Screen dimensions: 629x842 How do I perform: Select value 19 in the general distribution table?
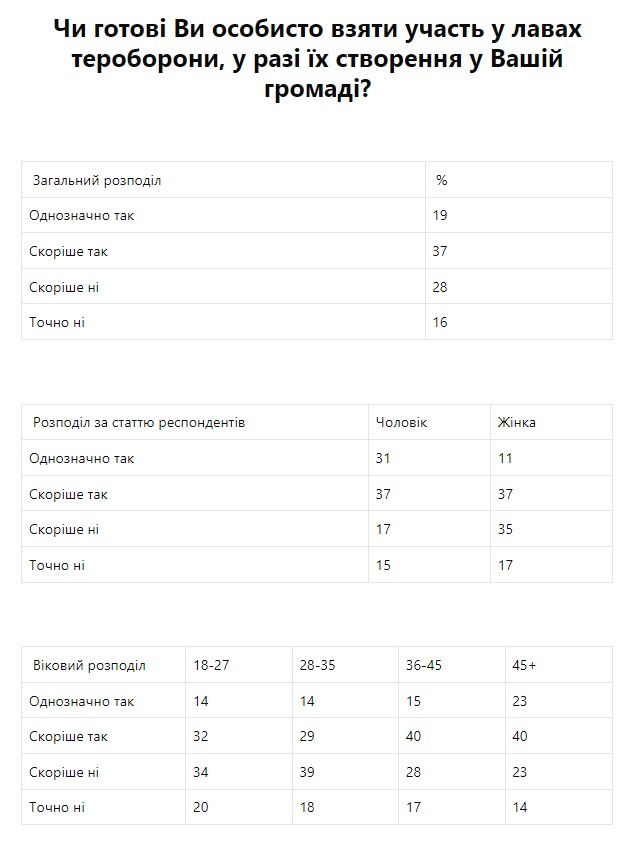[440, 216]
